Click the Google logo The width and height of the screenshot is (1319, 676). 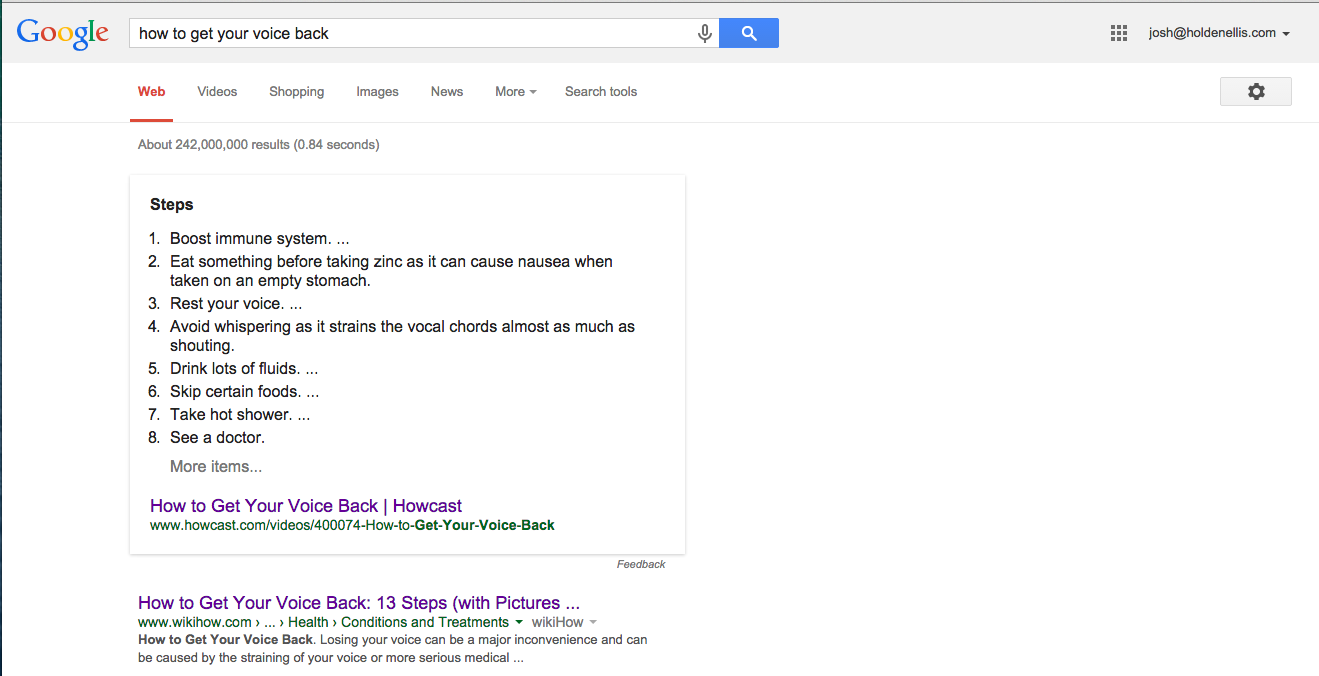(x=62, y=34)
